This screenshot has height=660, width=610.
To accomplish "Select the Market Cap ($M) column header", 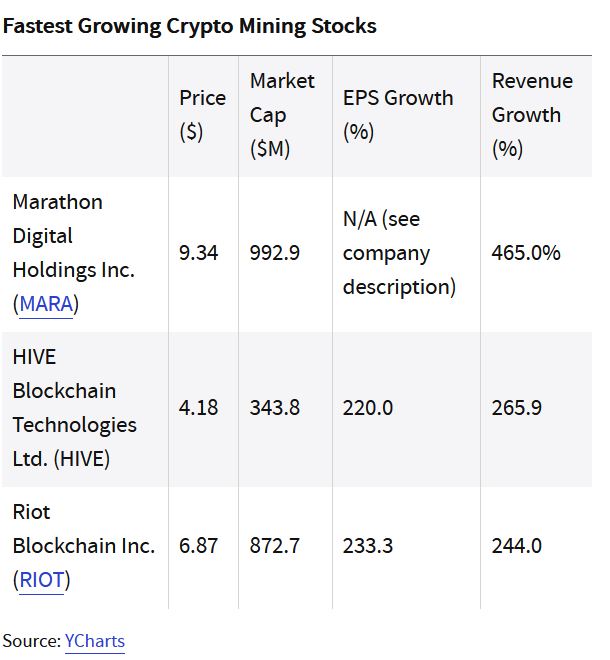I will [282, 115].
